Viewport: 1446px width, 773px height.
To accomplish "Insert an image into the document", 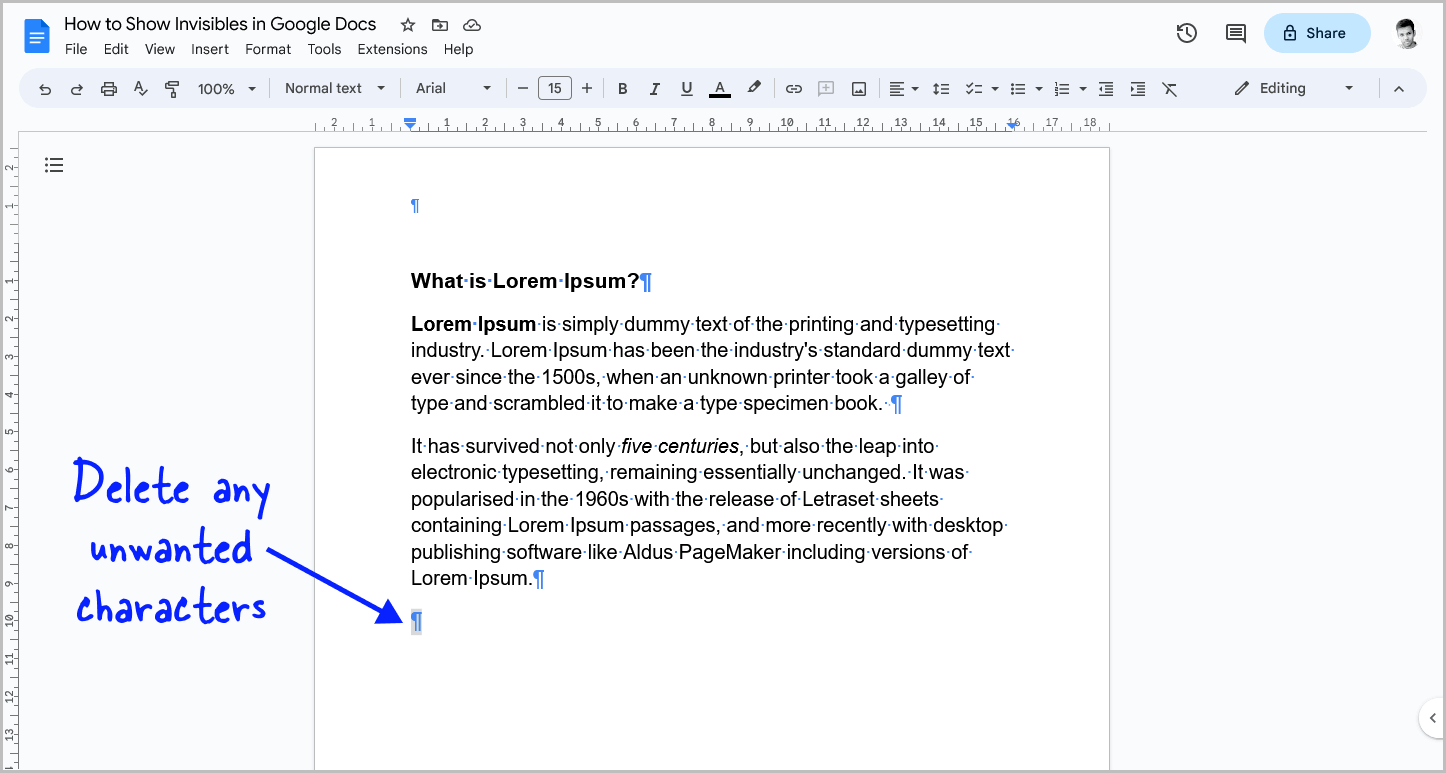I will (858, 88).
